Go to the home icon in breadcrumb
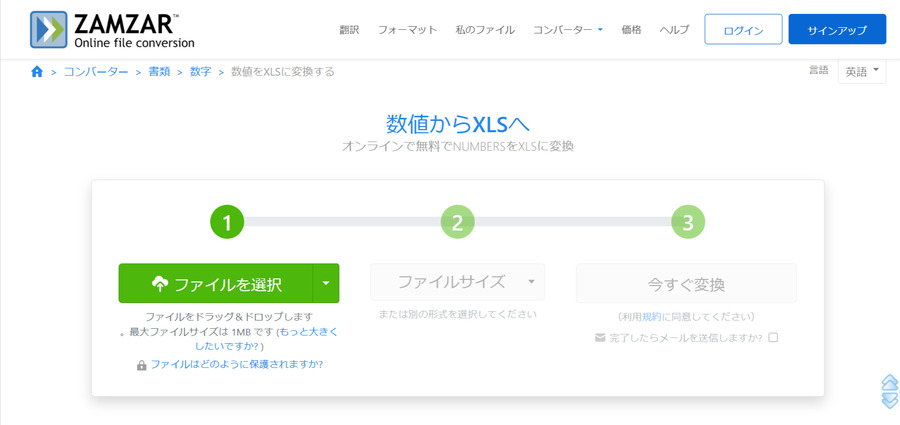 (37, 72)
